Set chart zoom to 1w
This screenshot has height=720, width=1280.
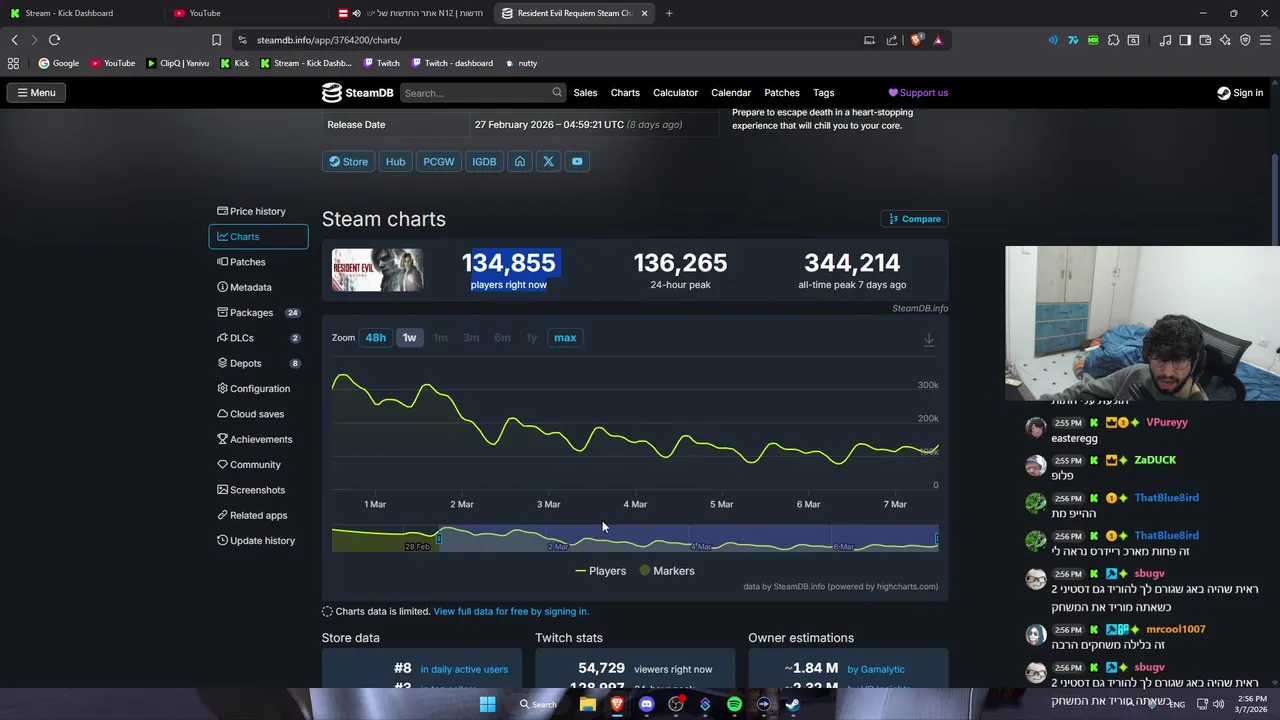pyautogui.click(x=409, y=338)
